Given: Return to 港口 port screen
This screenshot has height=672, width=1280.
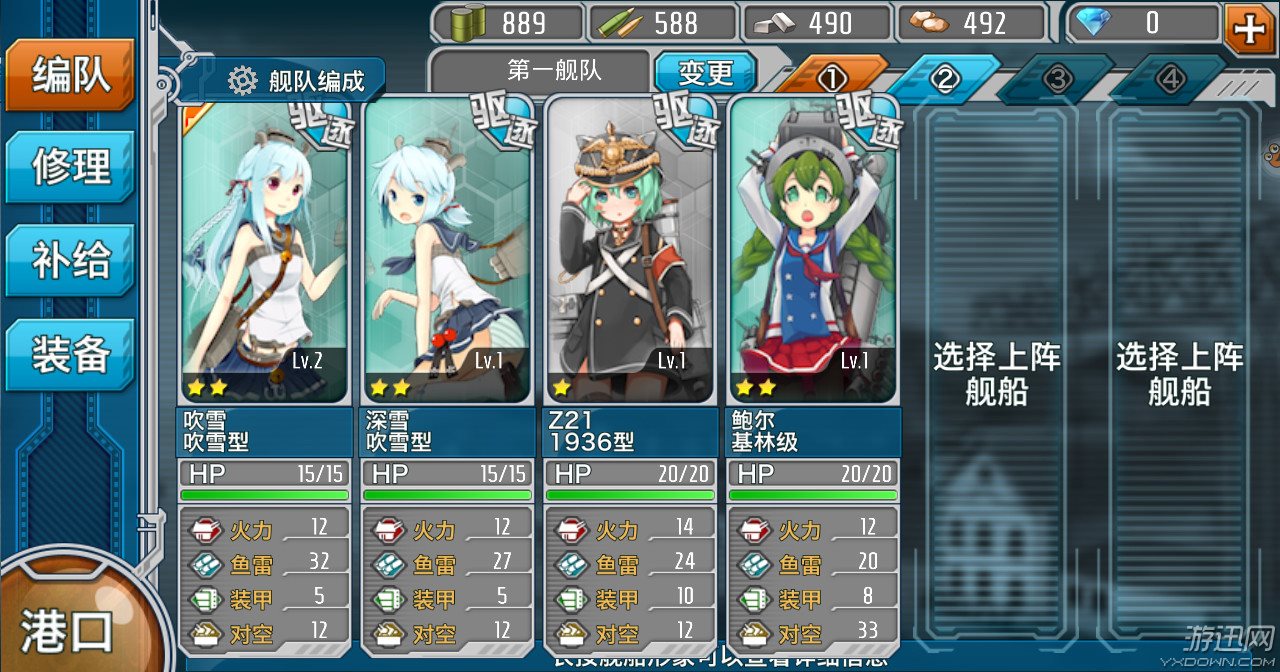Looking at the screenshot, I should coord(68,631).
